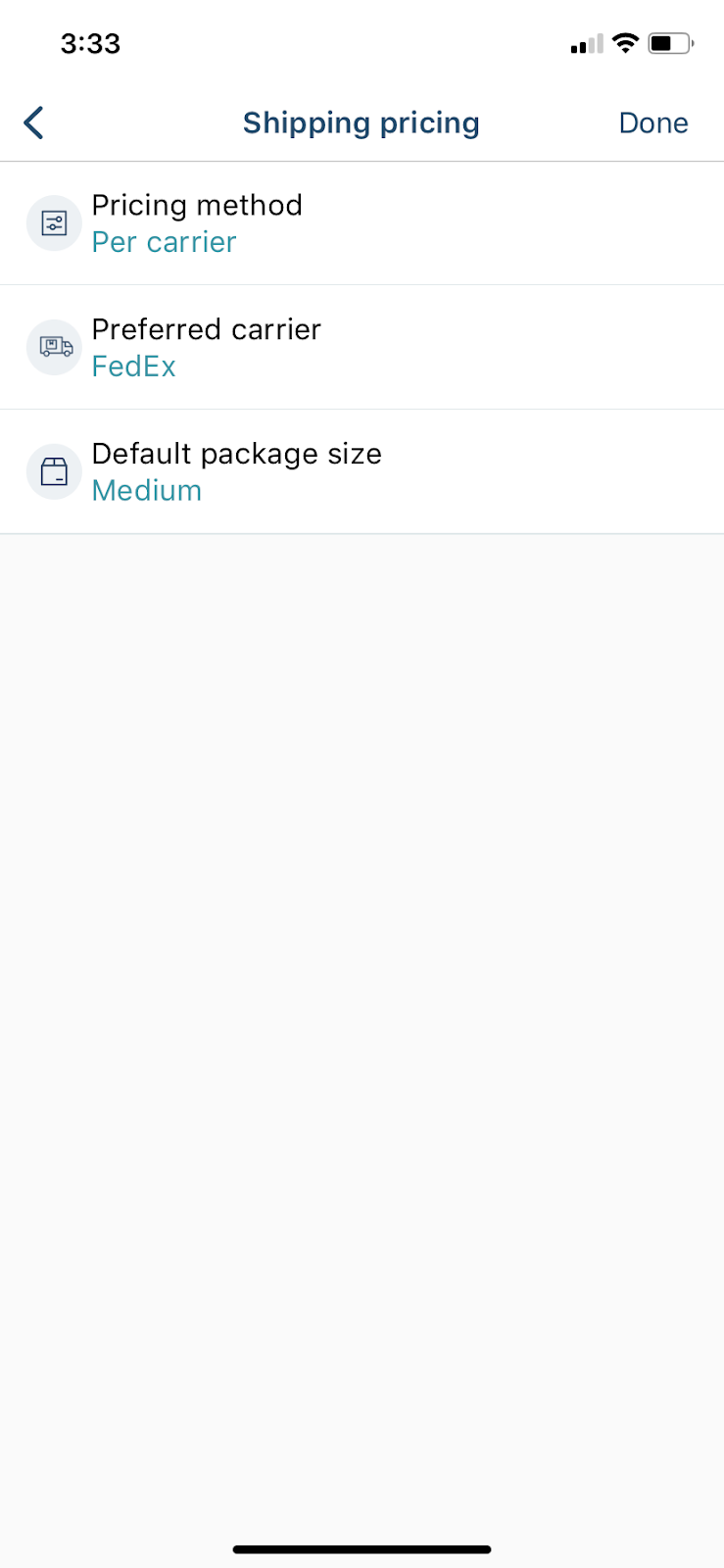Screen dimensions: 724x1568
Task: Tap the Preferred carrier truck icon
Action: 54,347
